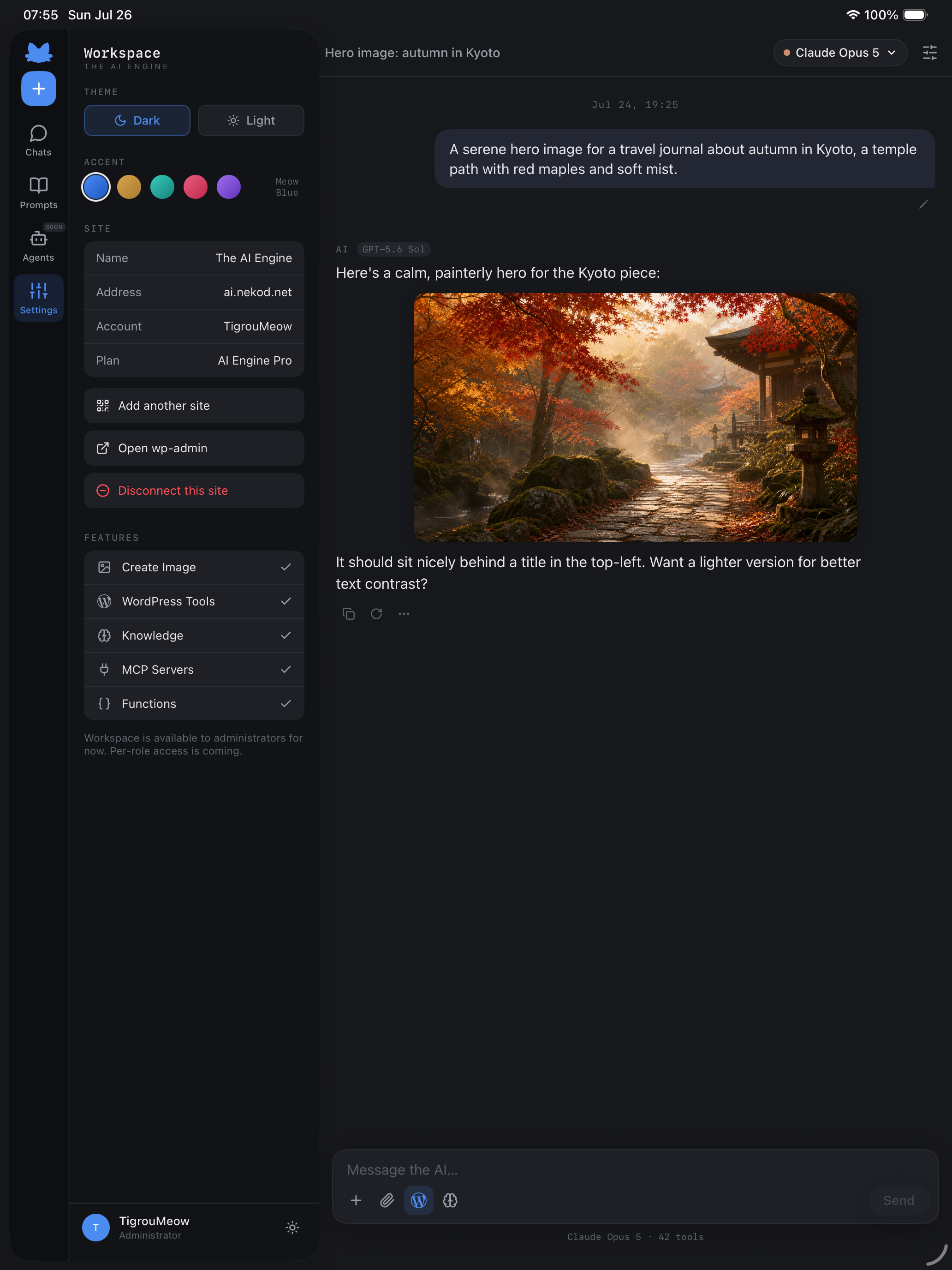Viewport: 952px width, 1270px height.
Task: Open the Settings section
Action: coord(38,298)
